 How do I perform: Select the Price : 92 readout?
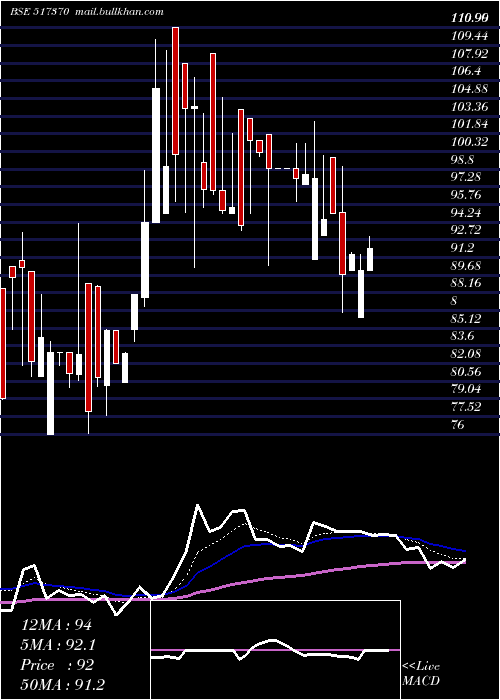coord(57,665)
